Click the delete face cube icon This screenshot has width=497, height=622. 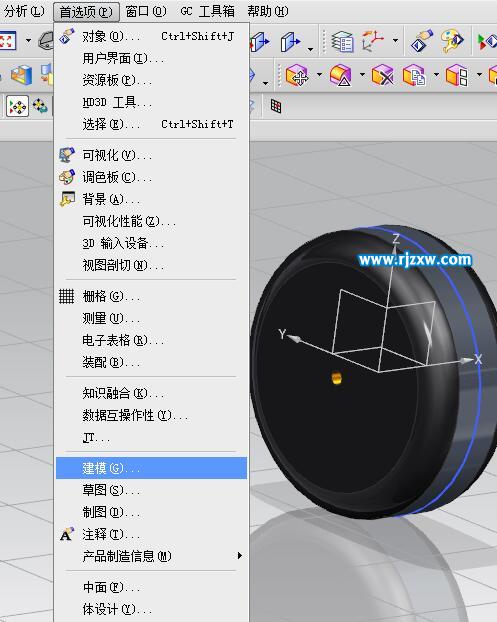click(x=382, y=75)
